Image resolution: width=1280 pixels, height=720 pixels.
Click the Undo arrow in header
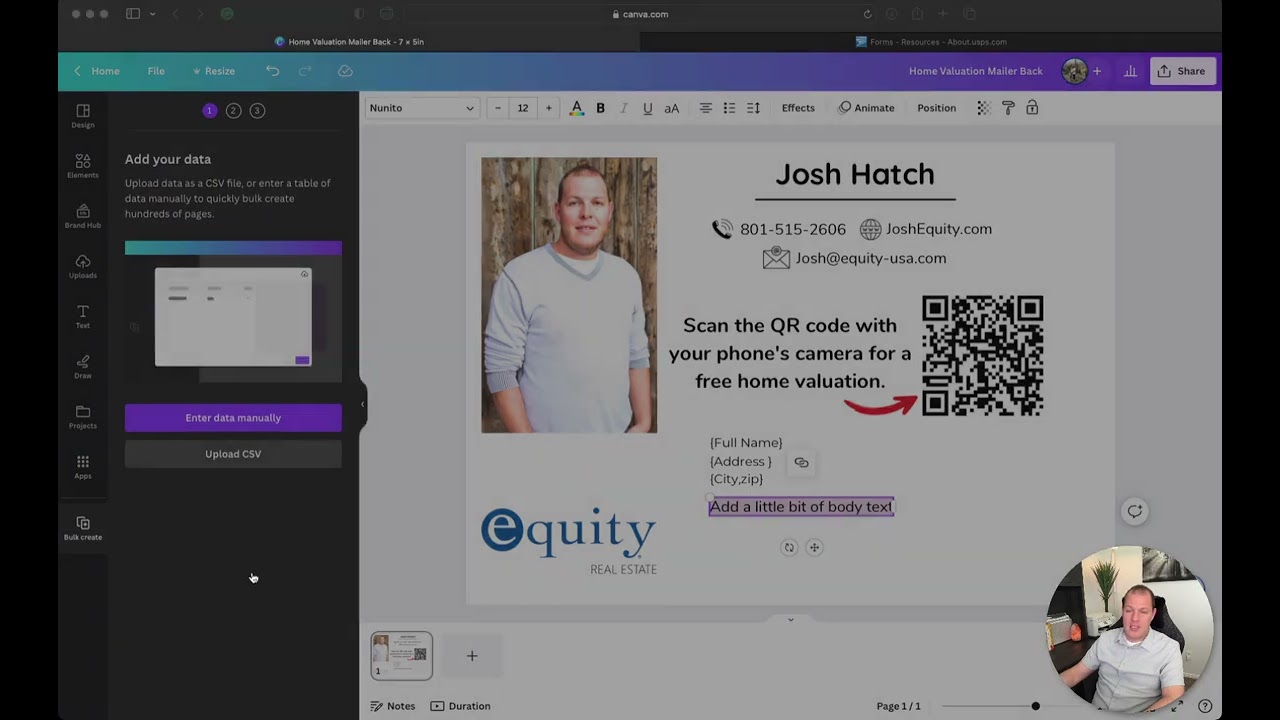[x=272, y=71]
